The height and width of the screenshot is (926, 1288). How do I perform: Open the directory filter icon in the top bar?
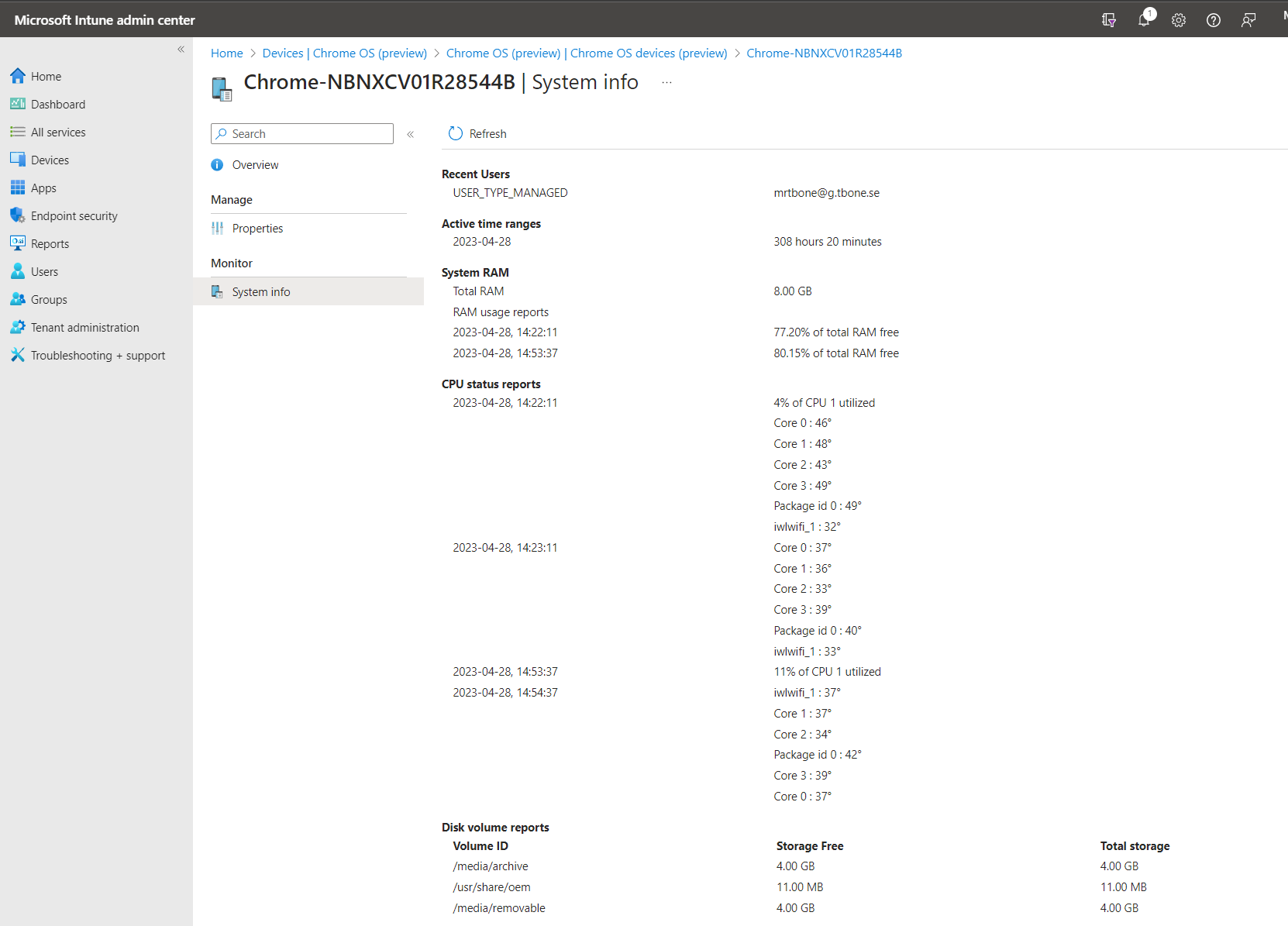[1109, 19]
